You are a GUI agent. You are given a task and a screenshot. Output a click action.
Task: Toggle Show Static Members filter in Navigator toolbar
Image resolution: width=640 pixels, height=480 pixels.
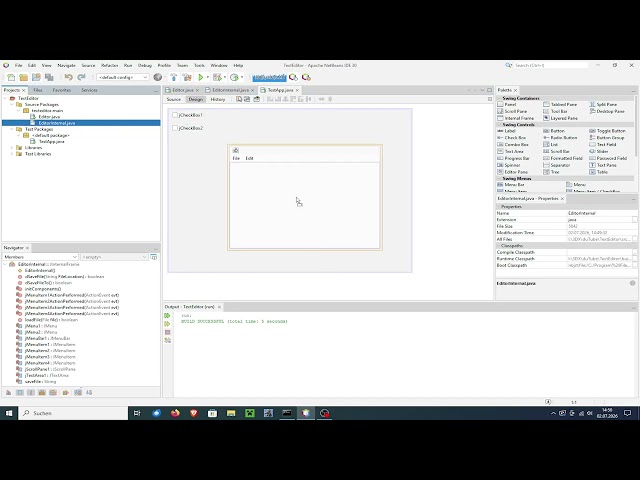tap(31, 392)
